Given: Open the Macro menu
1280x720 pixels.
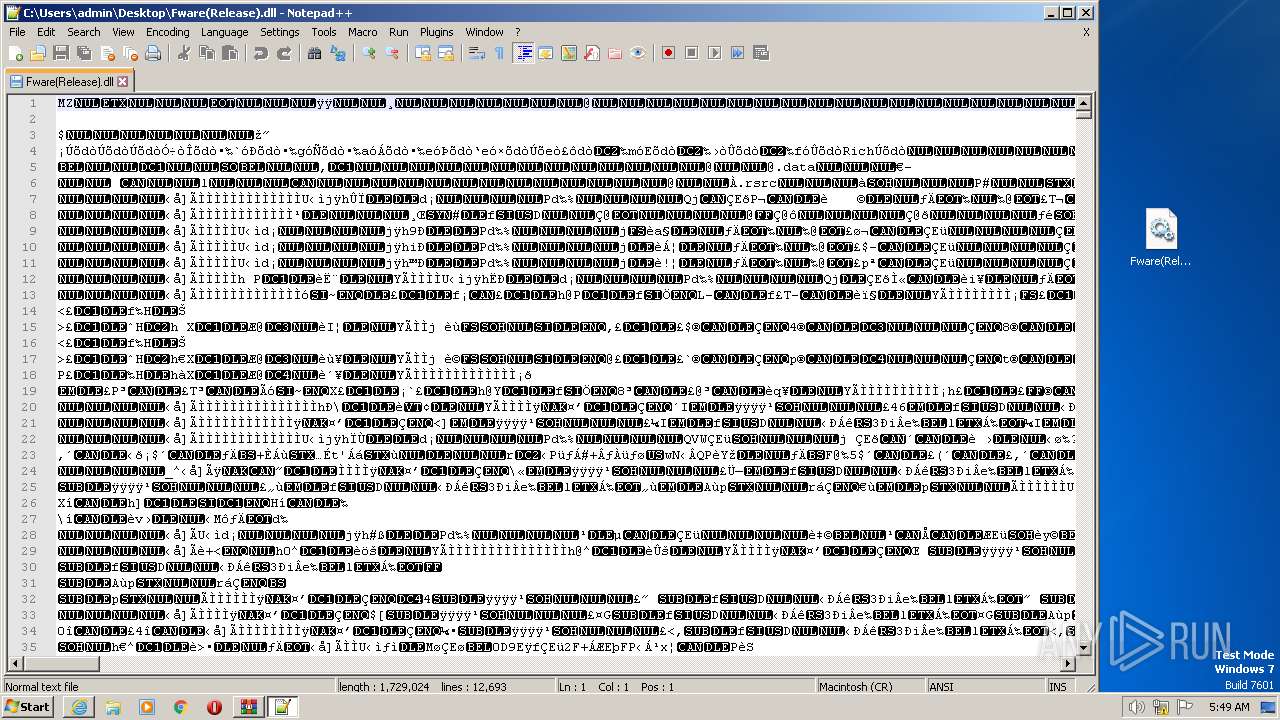Looking at the screenshot, I should pyautogui.click(x=363, y=32).
